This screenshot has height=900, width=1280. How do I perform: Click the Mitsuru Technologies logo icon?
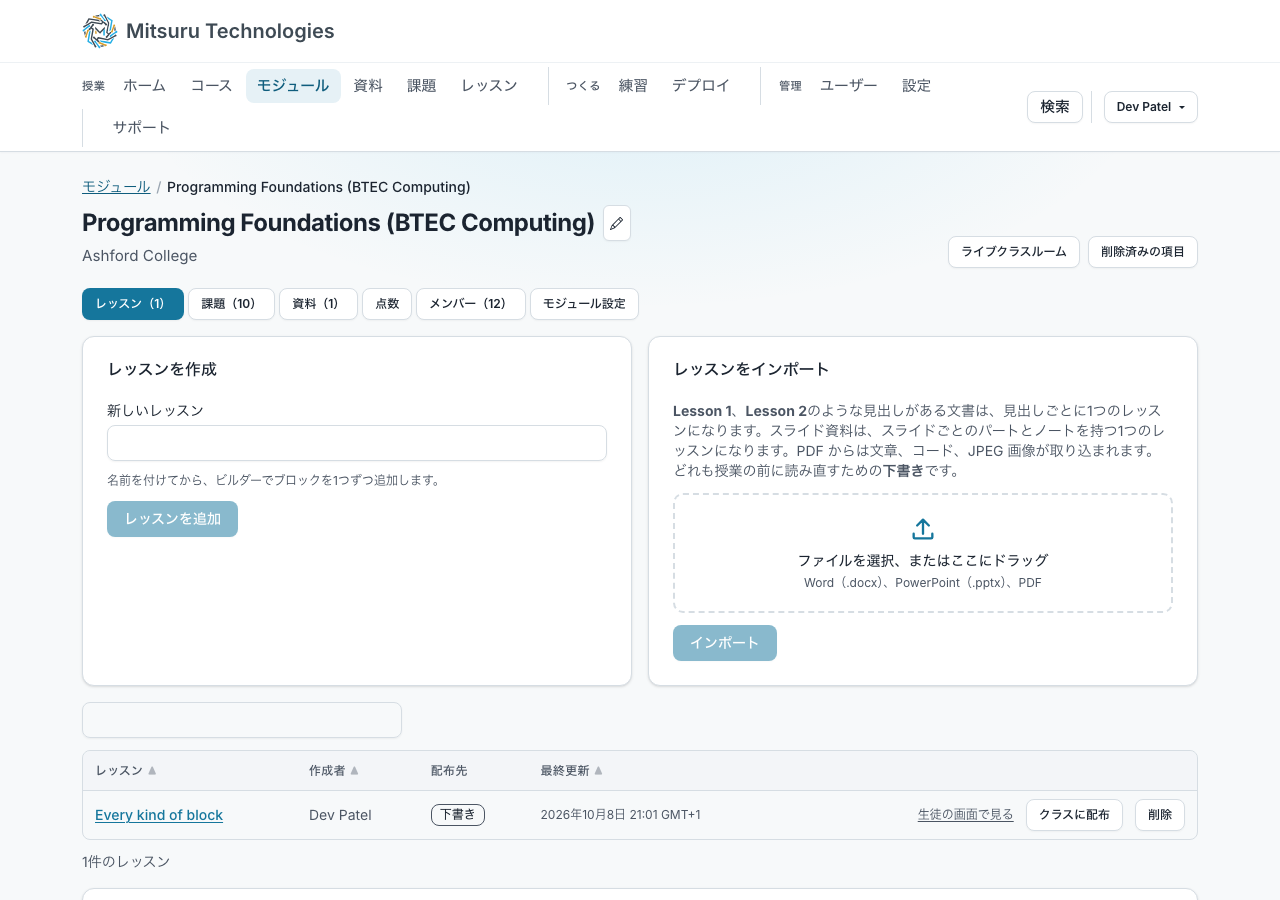(100, 31)
